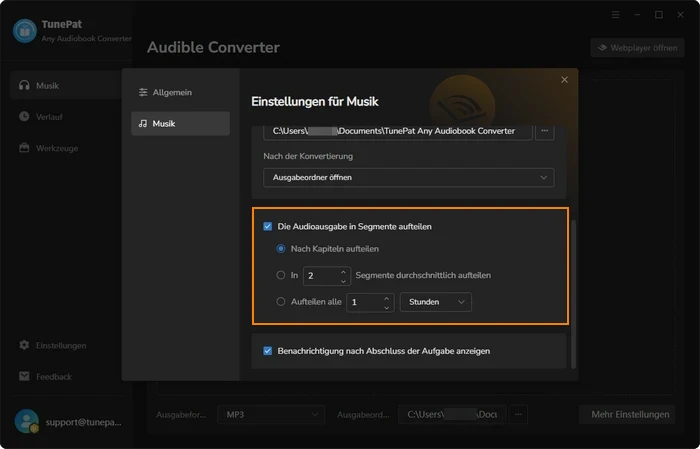This screenshot has height=449, width=700.
Task: Select 'In ... Segmente durchschnittlich aufteilen' radio
Action: tap(281, 275)
